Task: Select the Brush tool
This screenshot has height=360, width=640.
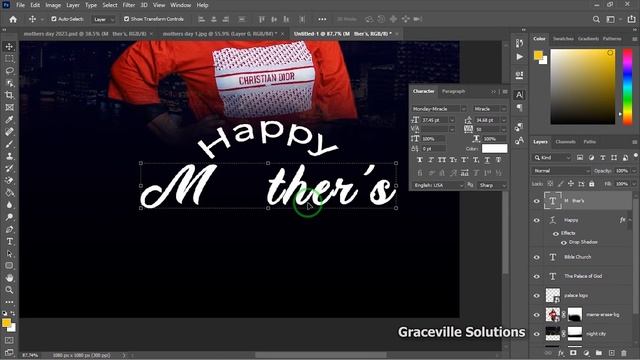Action: click(x=9, y=144)
